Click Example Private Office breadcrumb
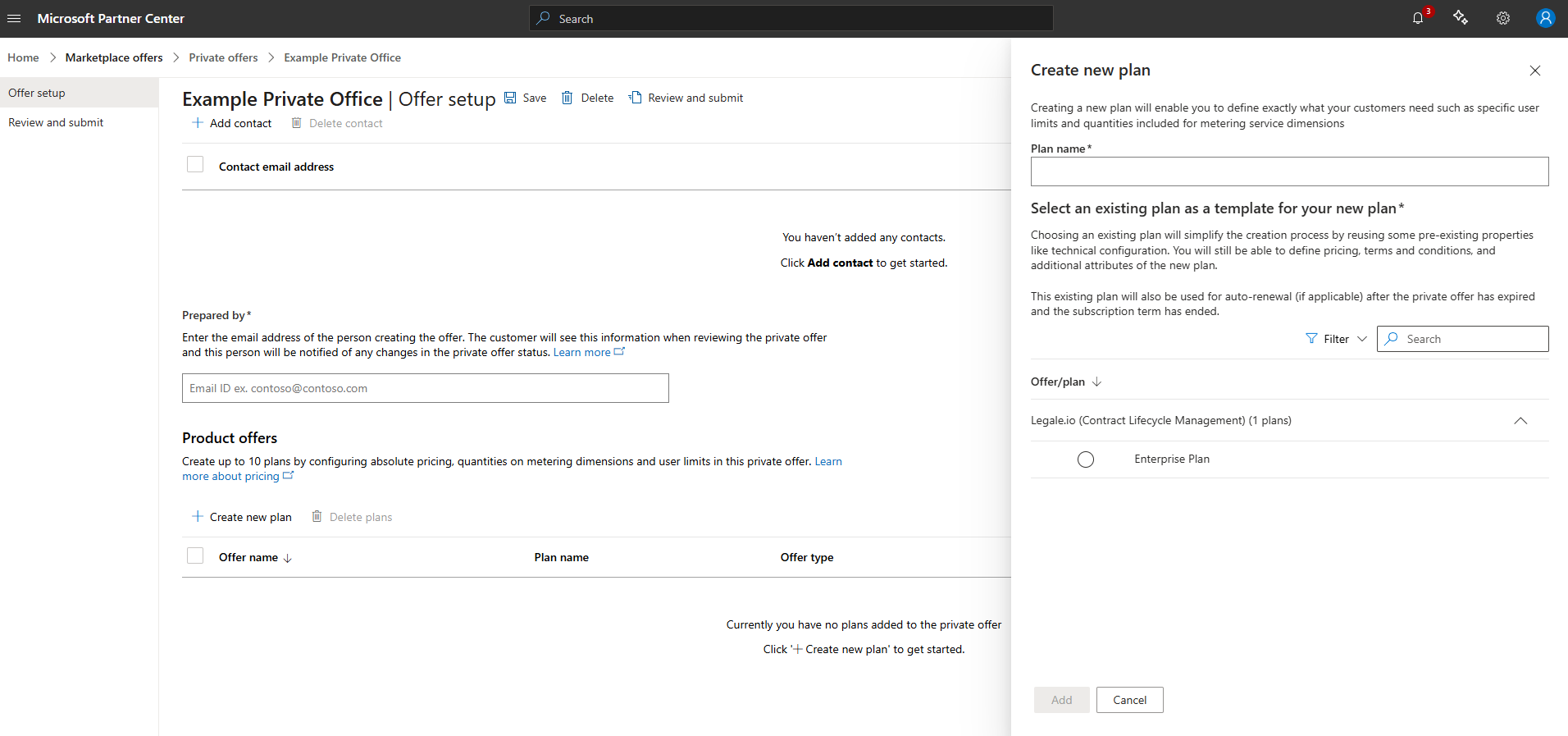The image size is (1568, 736). pyautogui.click(x=342, y=57)
